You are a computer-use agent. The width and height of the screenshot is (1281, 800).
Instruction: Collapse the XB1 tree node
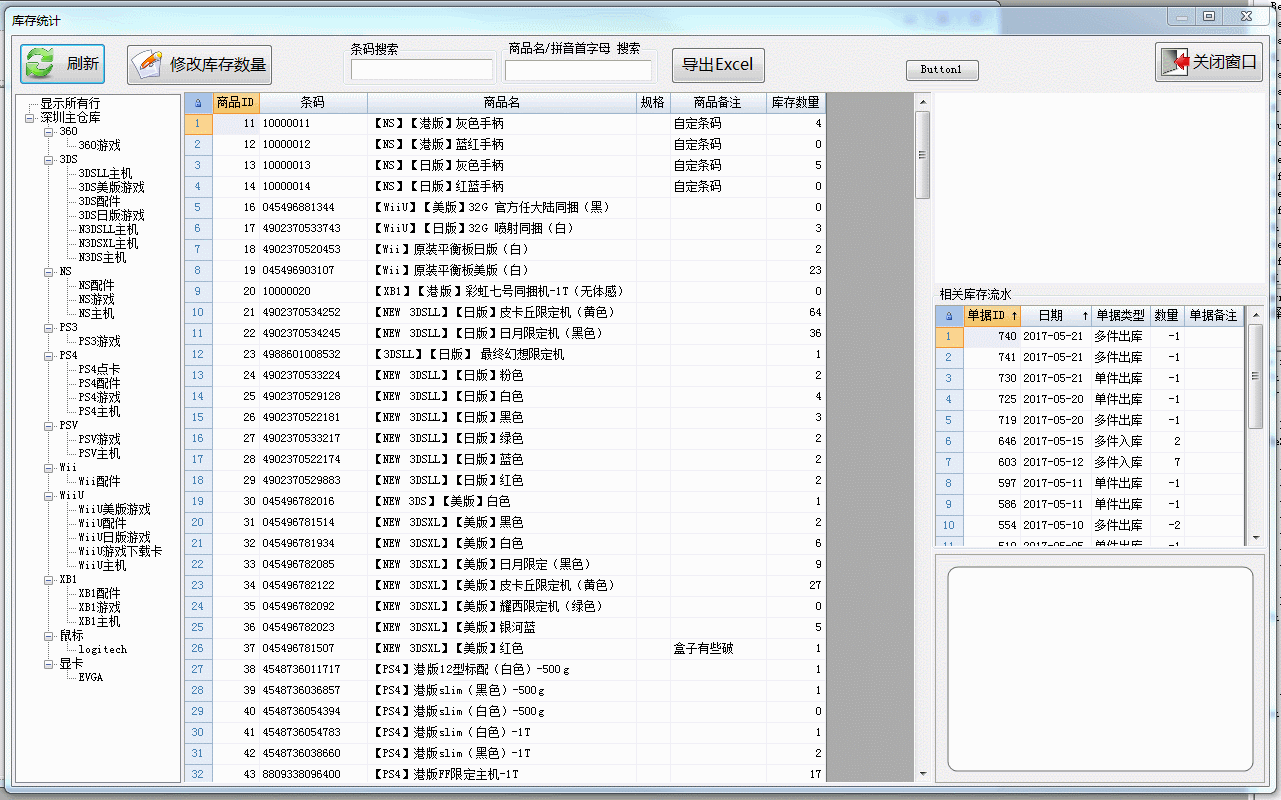[49, 580]
